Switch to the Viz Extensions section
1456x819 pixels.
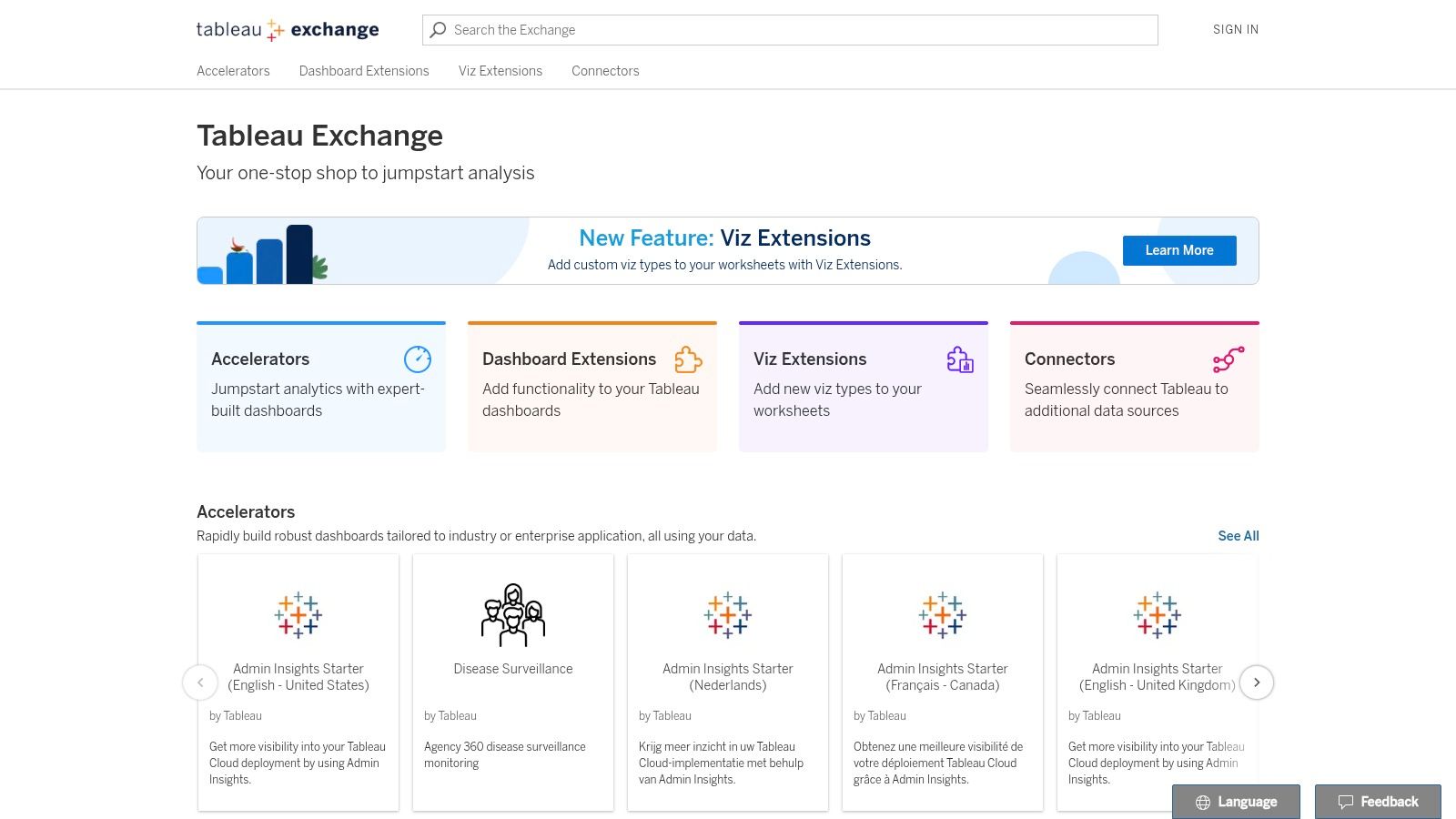(x=500, y=71)
